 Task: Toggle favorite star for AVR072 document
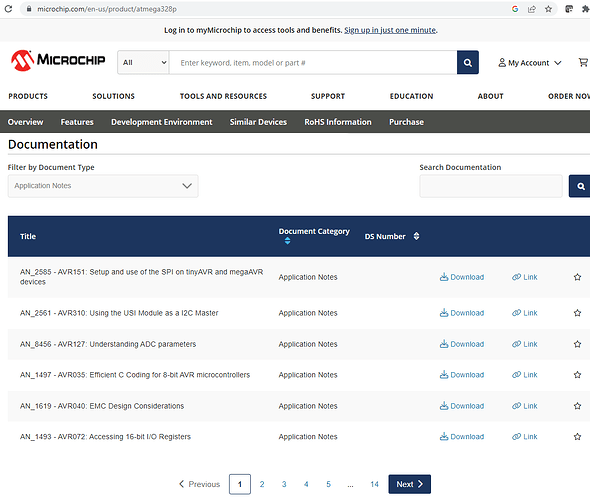(577, 437)
